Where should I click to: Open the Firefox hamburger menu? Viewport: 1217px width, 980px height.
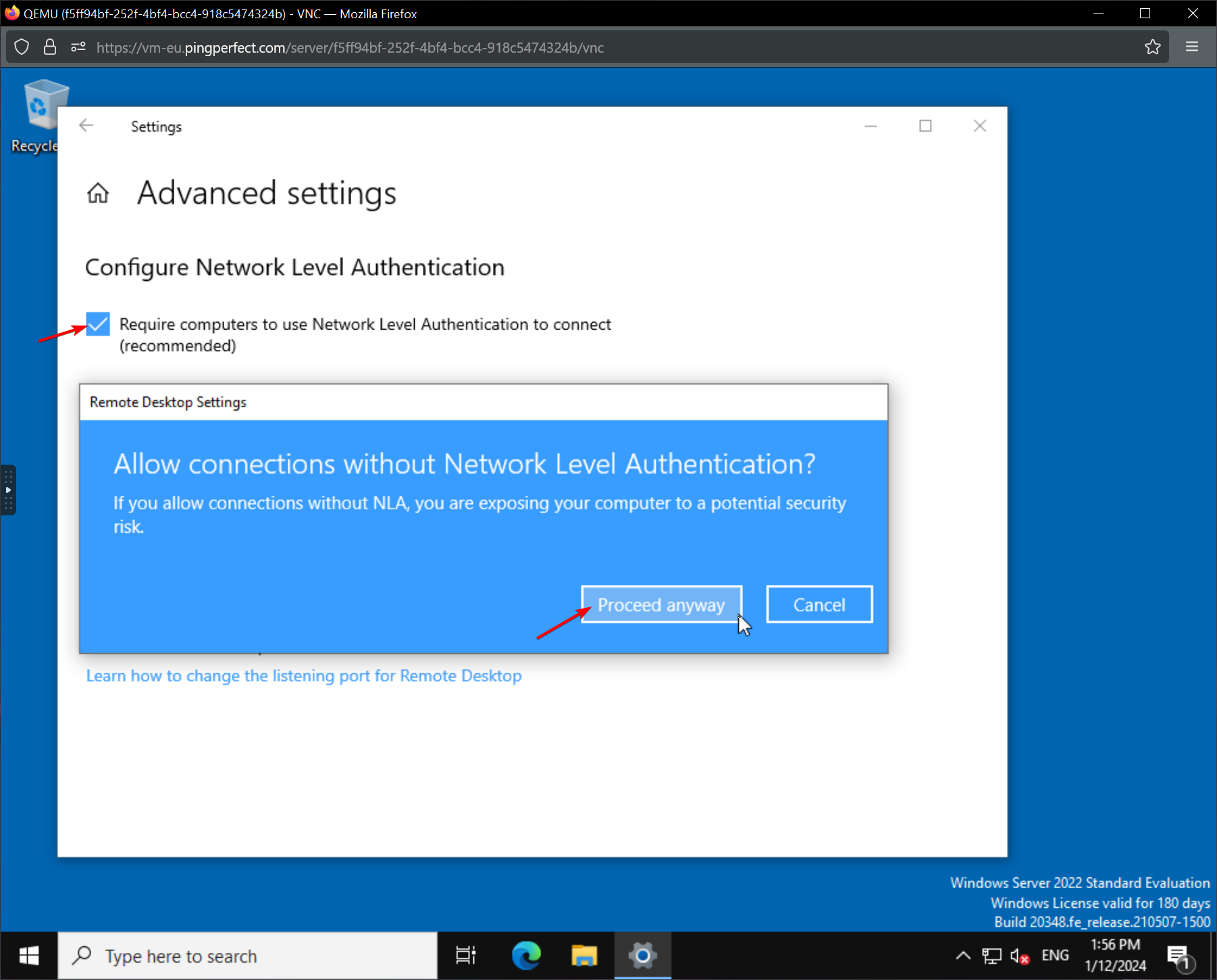[x=1192, y=47]
